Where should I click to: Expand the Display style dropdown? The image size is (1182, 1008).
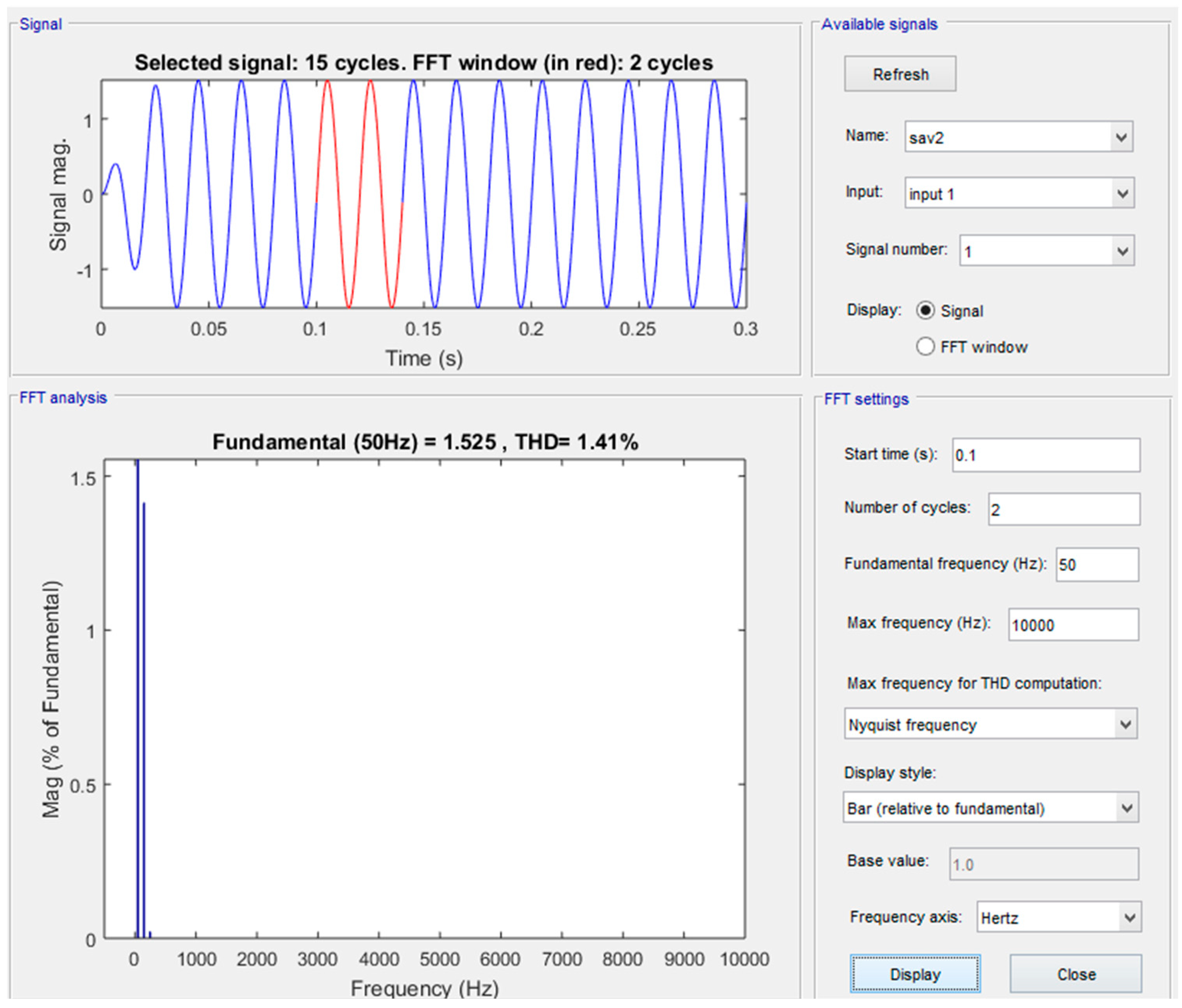pyautogui.click(x=990, y=808)
